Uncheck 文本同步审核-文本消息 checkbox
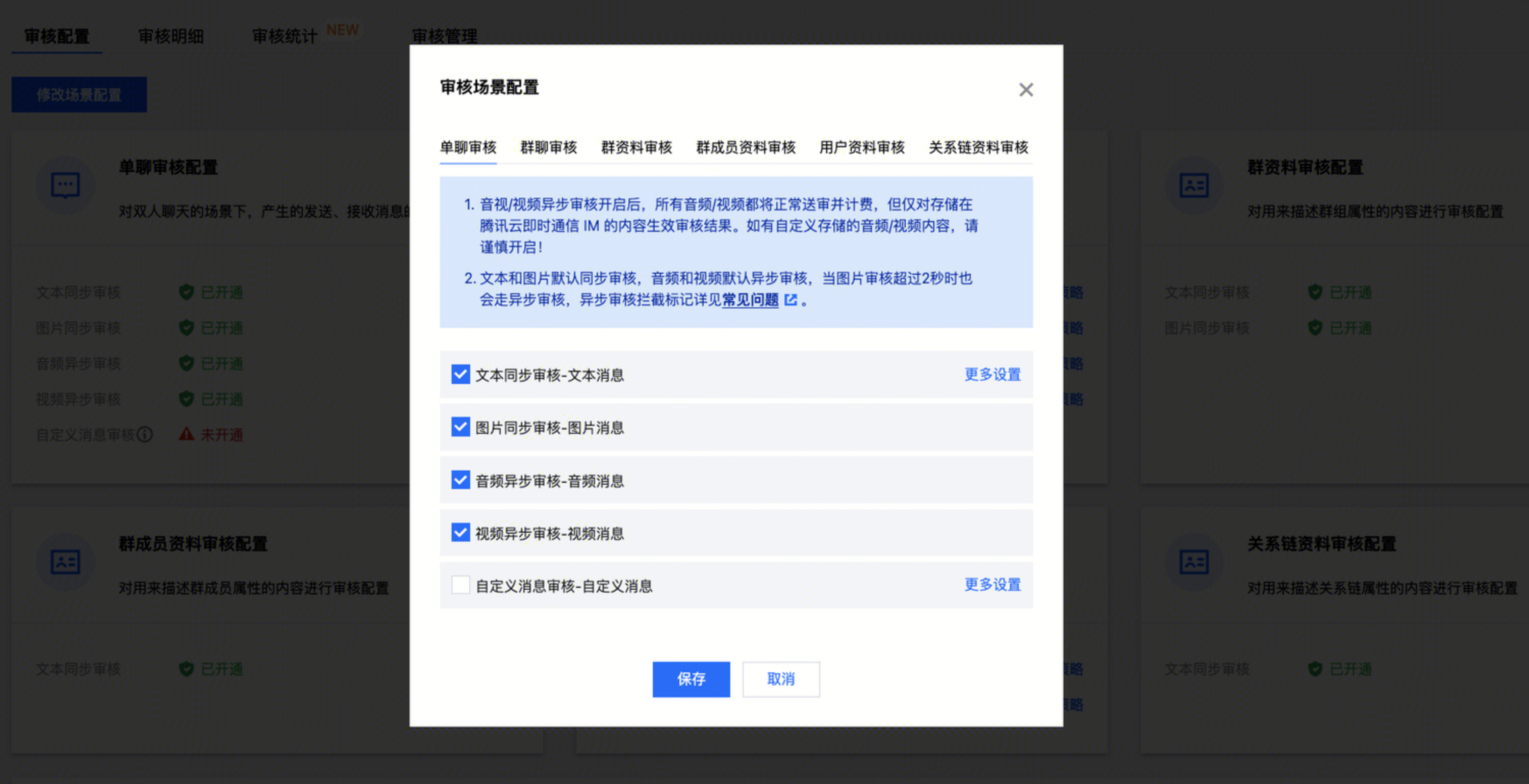The width and height of the screenshot is (1529, 784). click(x=461, y=374)
